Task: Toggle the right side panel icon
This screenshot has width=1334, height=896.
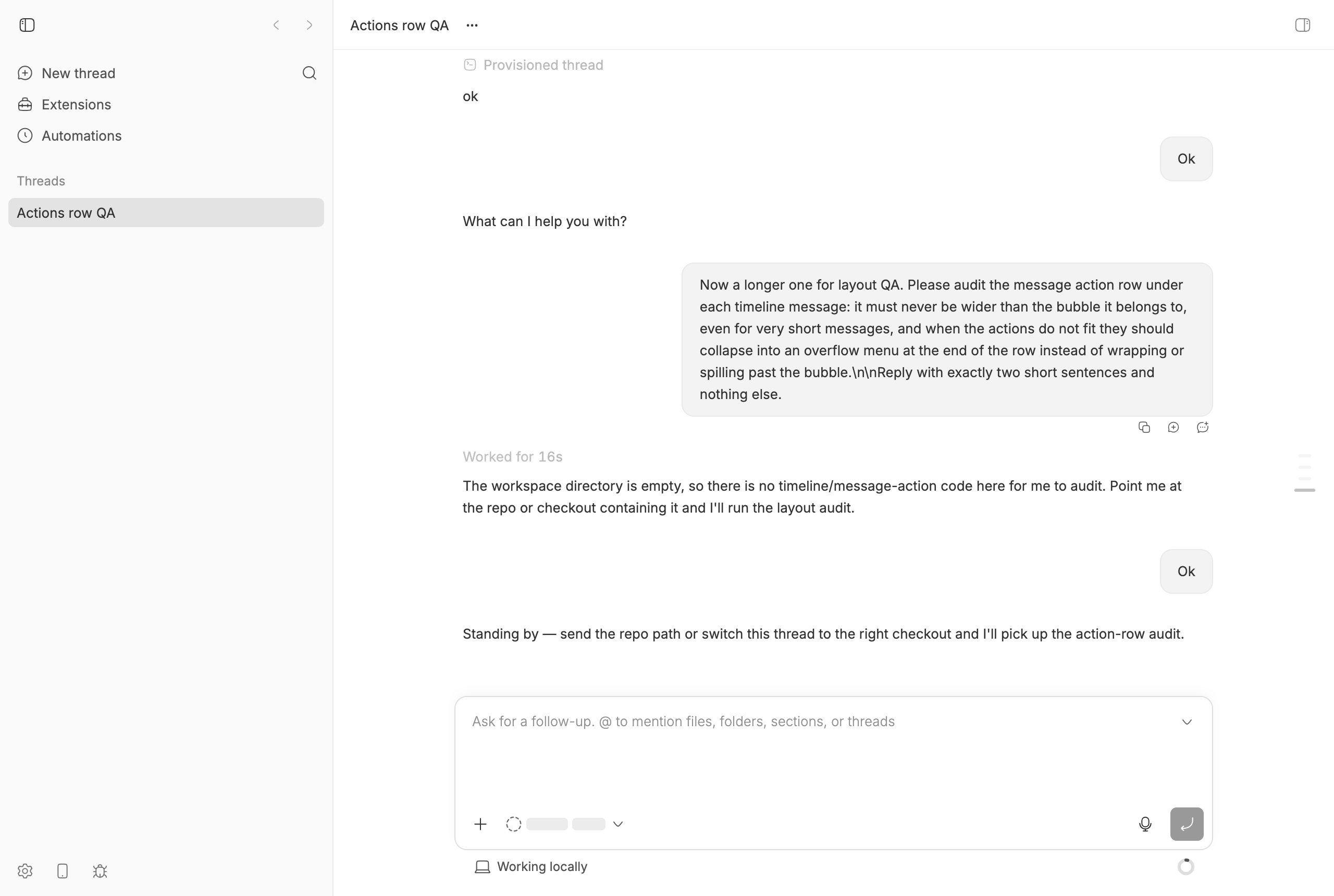Action: coord(1302,25)
